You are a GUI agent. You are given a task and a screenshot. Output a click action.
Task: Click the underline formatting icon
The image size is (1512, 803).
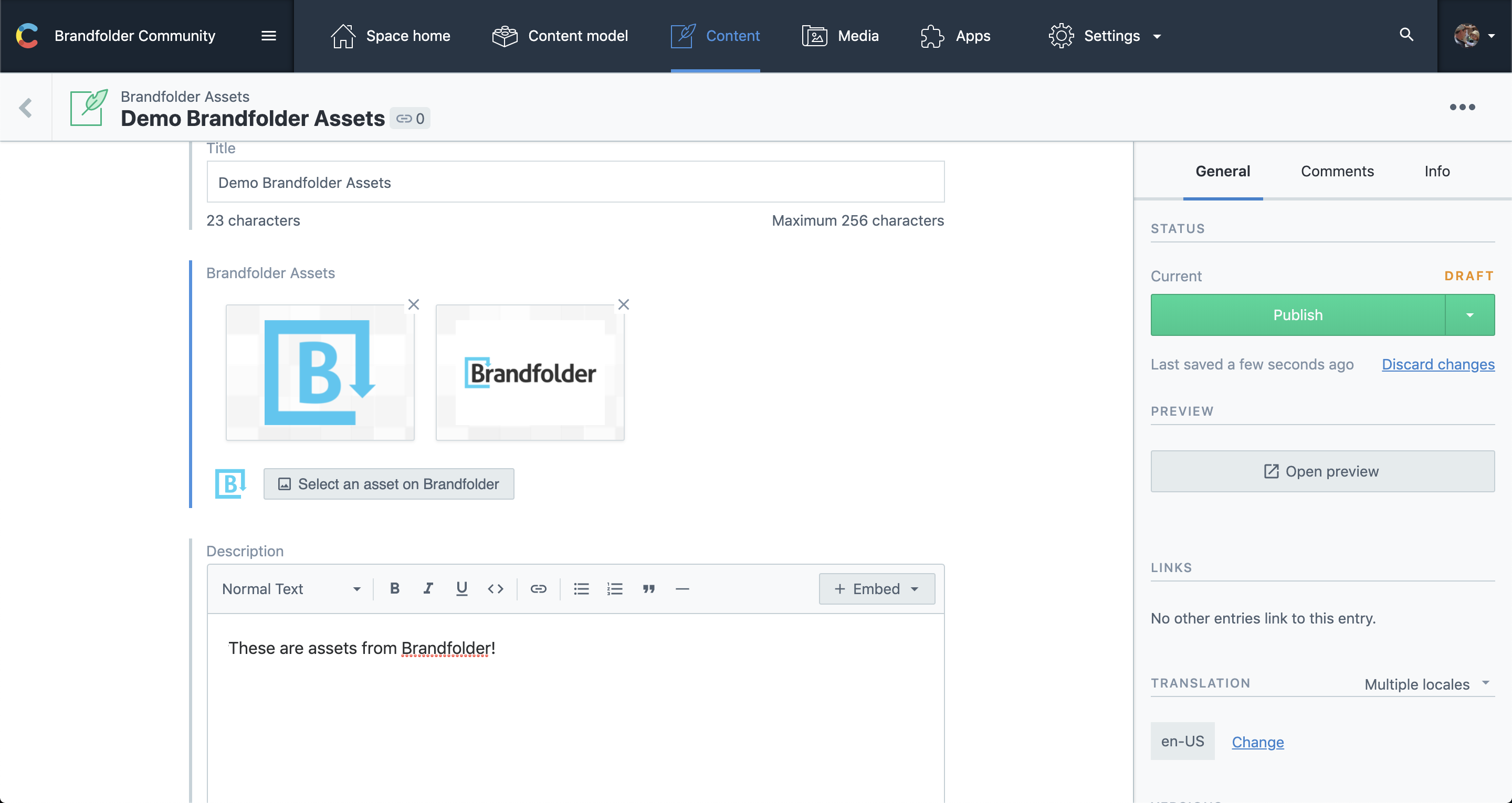coord(462,589)
